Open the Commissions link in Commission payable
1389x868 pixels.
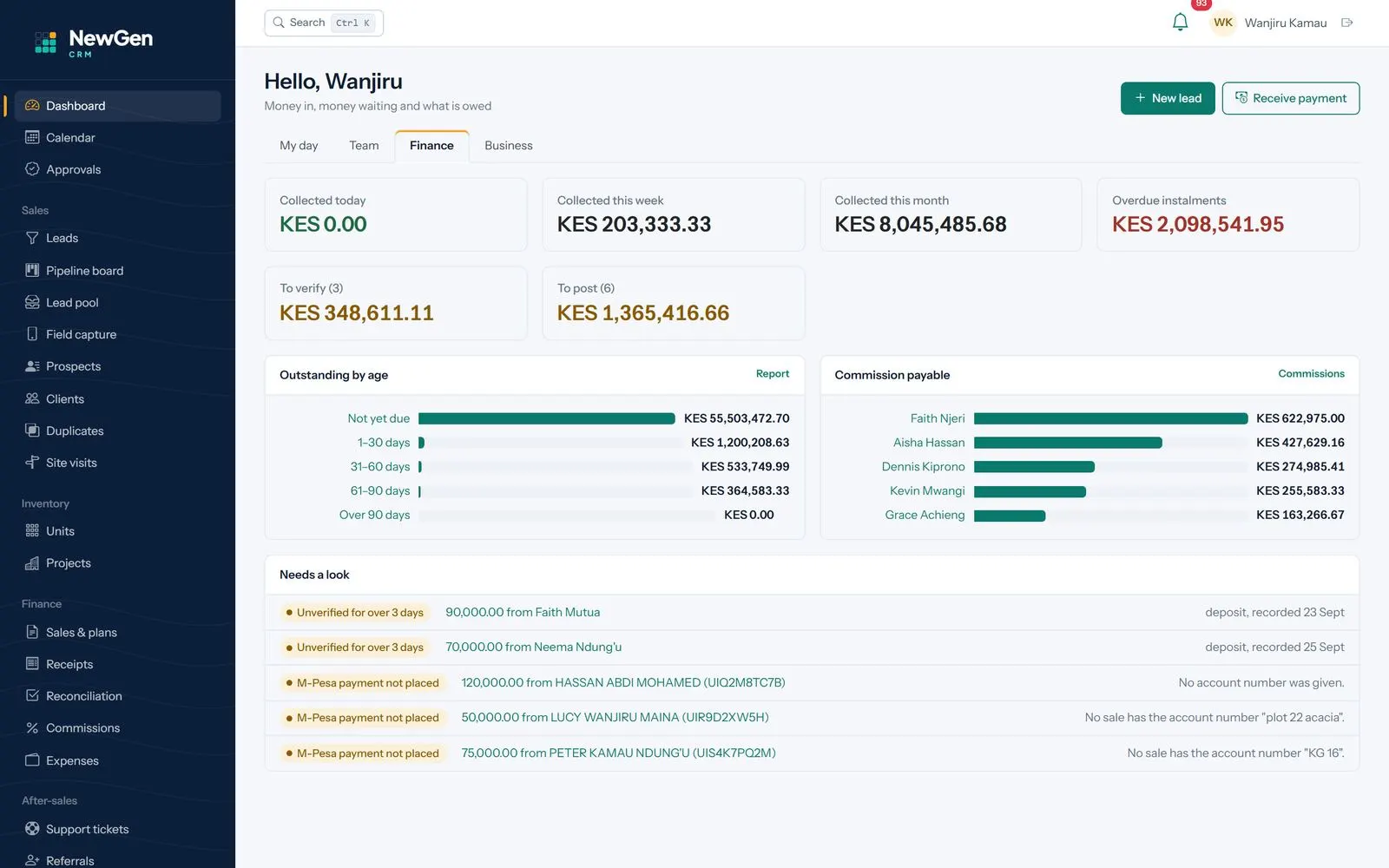pos(1311,374)
